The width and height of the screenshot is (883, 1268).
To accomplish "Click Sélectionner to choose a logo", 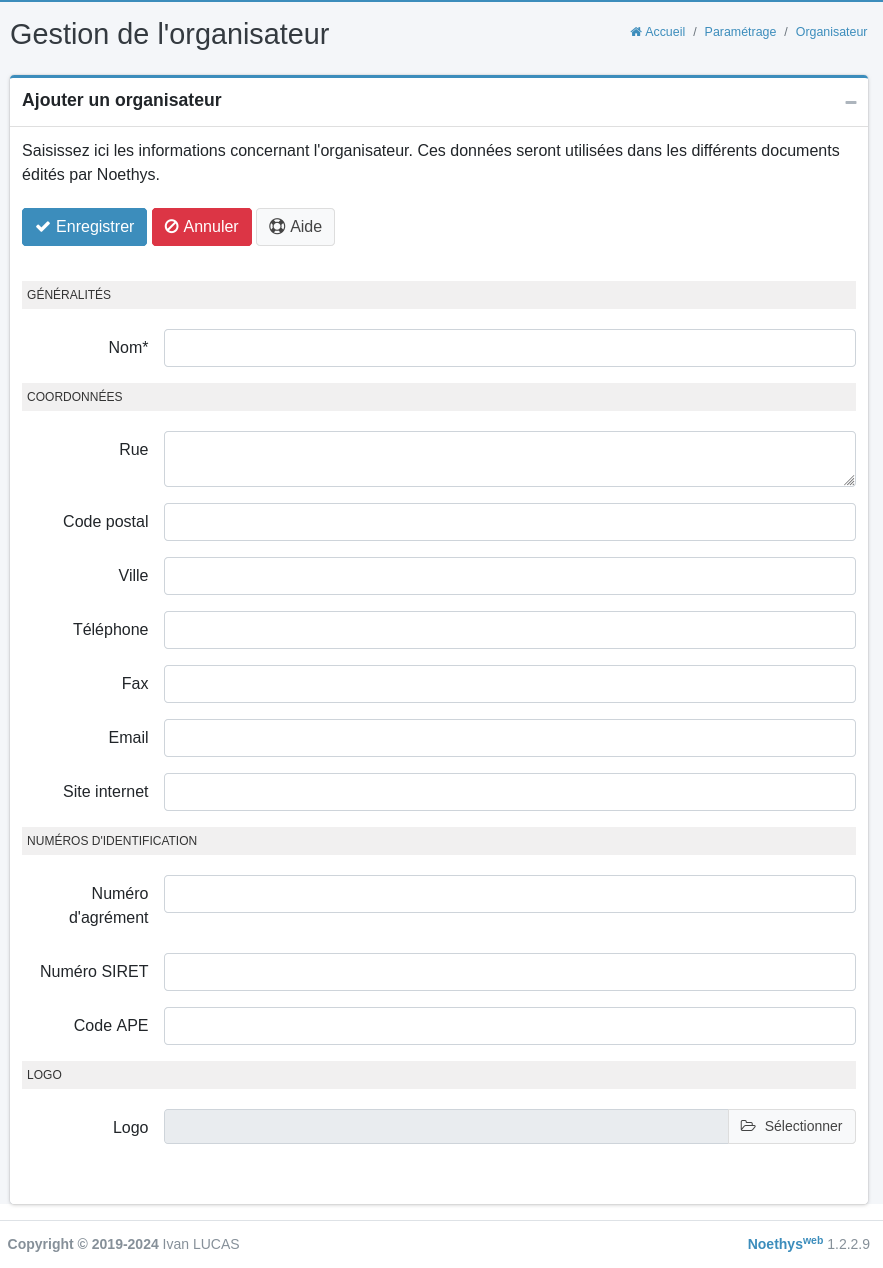I will [x=791, y=1126].
